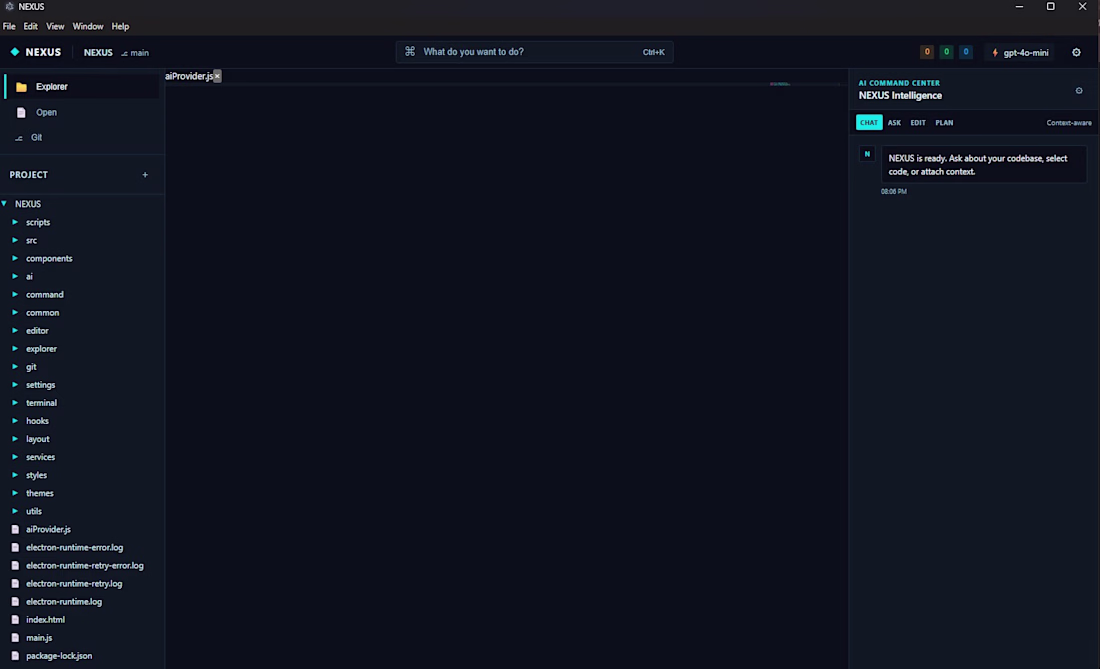Collapse the NEXUS root folder

tap(4, 204)
